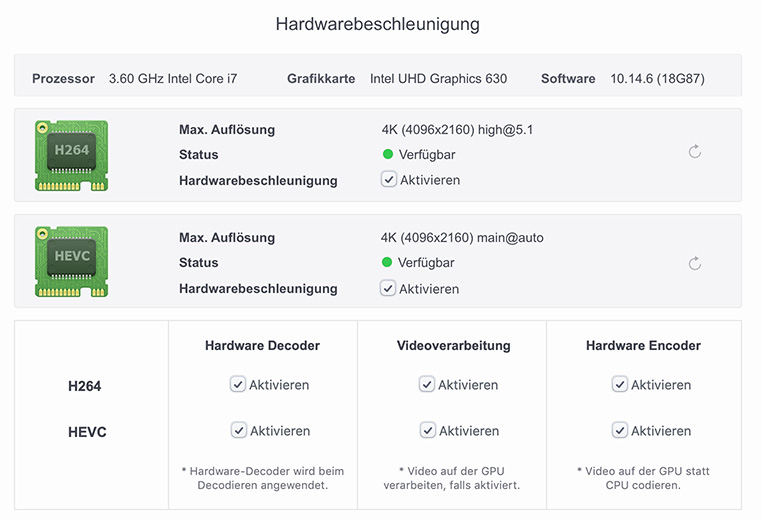Click the Videoverarbeitung column header
This screenshot has height=520, width=762.
tap(453, 346)
